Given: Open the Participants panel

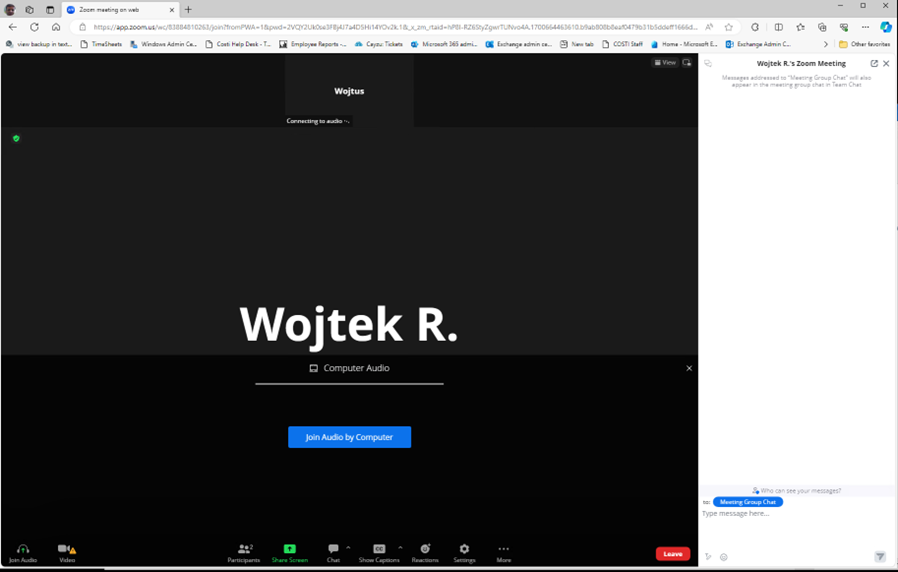Looking at the screenshot, I should pyautogui.click(x=244, y=549).
